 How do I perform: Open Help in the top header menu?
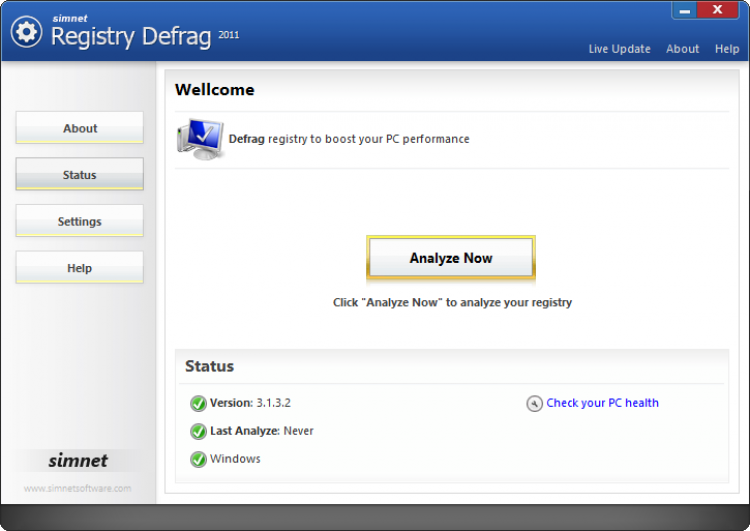click(x=727, y=49)
